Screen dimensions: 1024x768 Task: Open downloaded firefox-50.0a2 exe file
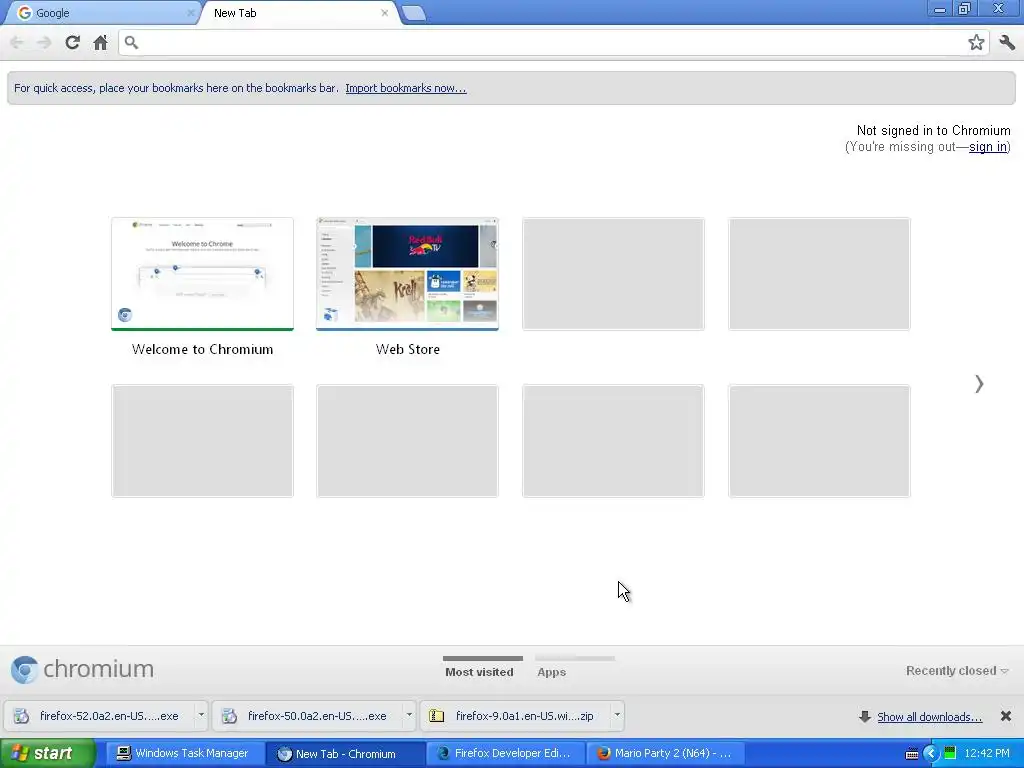click(308, 716)
